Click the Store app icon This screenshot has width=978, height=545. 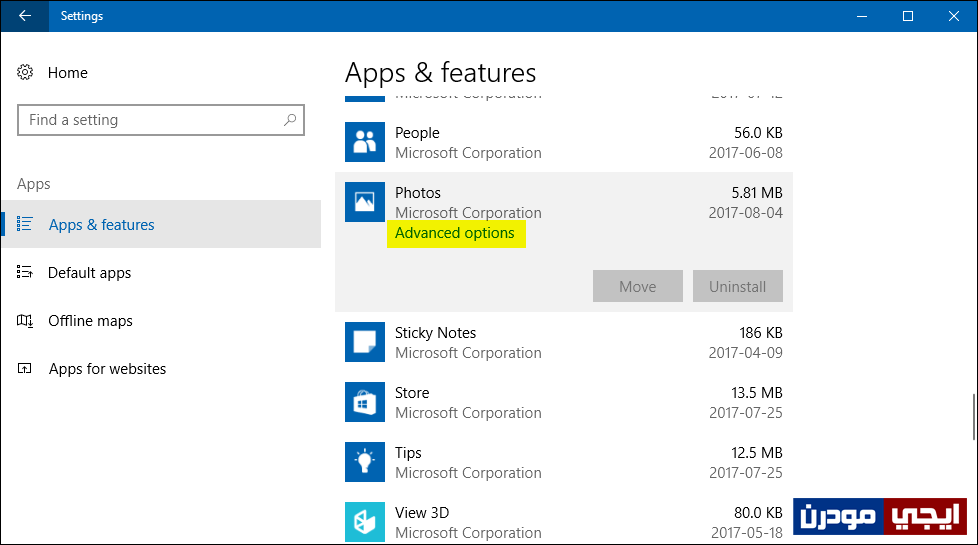pos(365,402)
